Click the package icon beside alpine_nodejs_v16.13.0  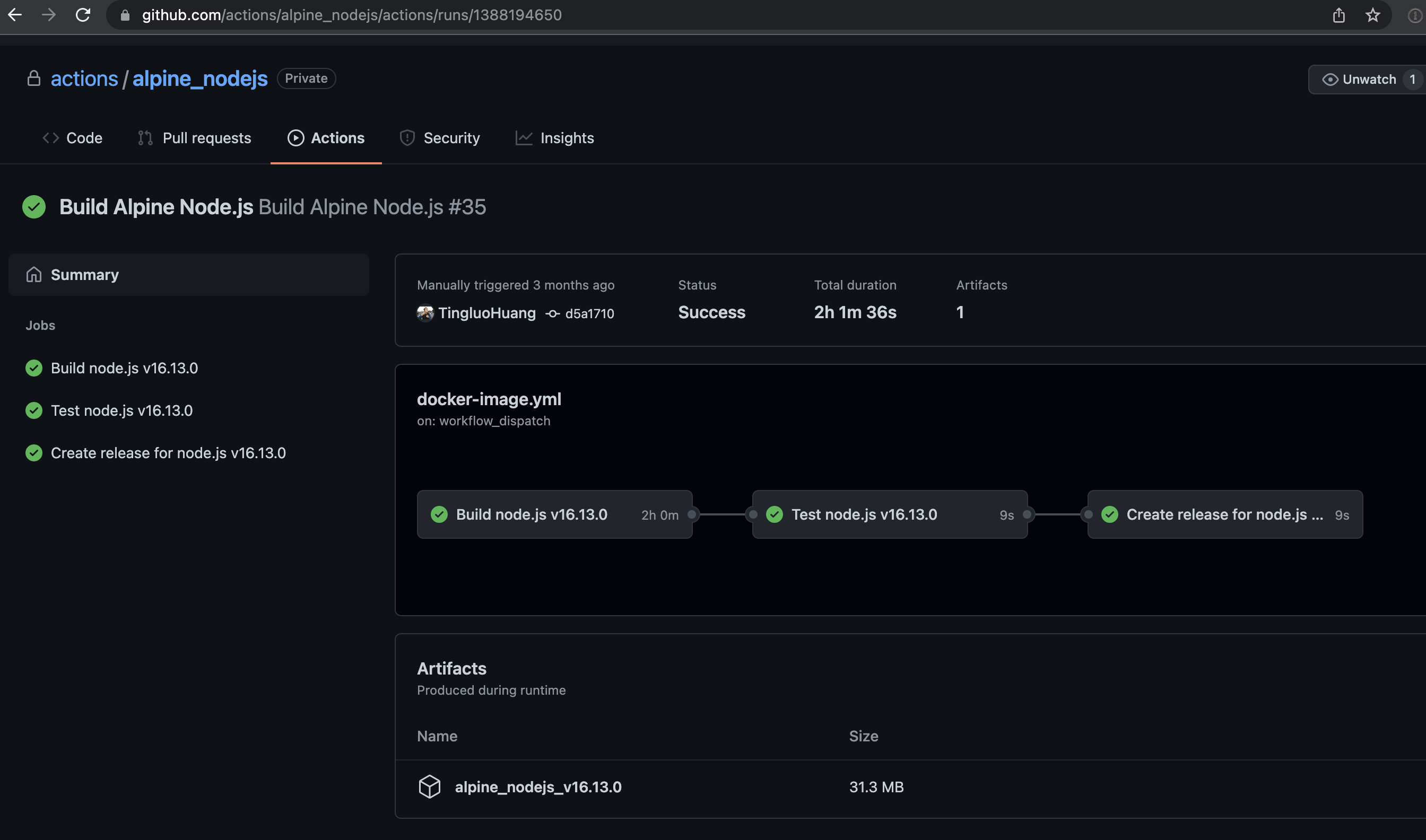[x=429, y=787]
